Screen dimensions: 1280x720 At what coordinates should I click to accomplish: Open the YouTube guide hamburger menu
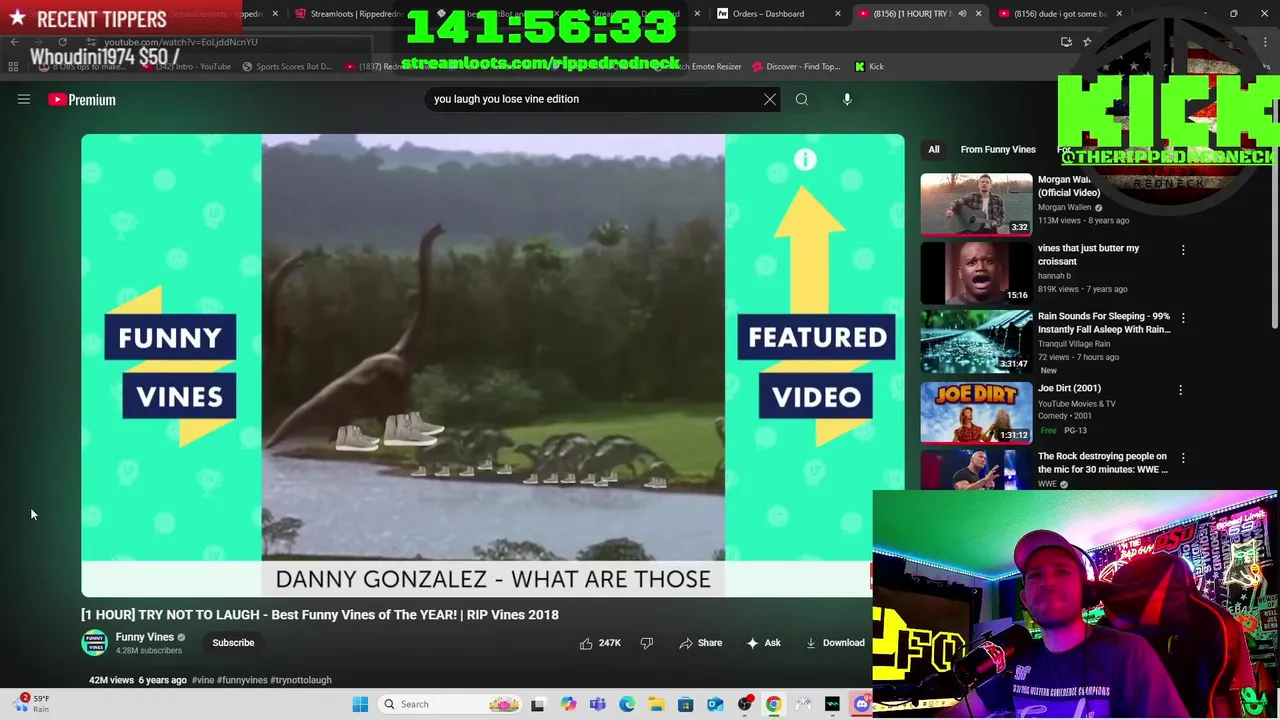(24, 99)
